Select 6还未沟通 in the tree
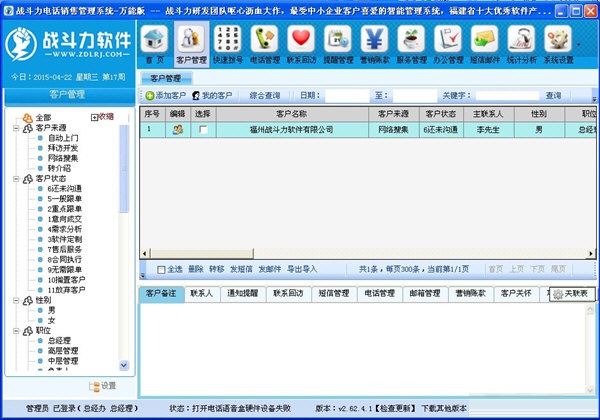Screen dimensions: 600x420 point(65,189)
